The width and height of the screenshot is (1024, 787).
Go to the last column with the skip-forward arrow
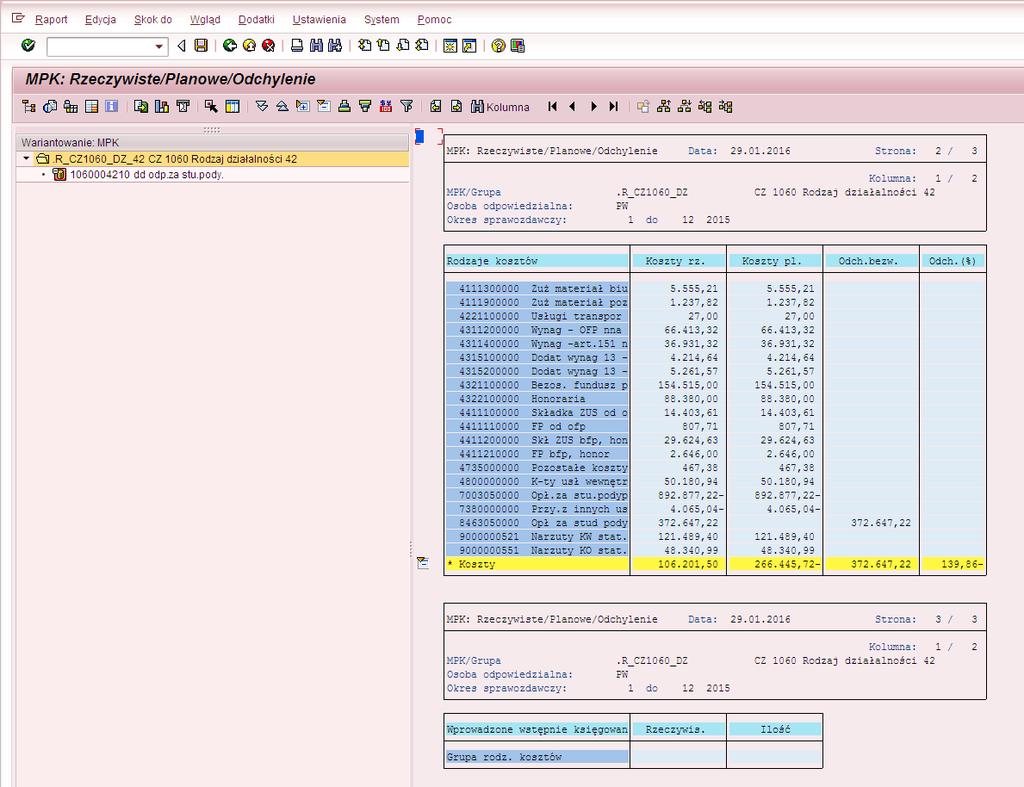(x=614, y=106)
